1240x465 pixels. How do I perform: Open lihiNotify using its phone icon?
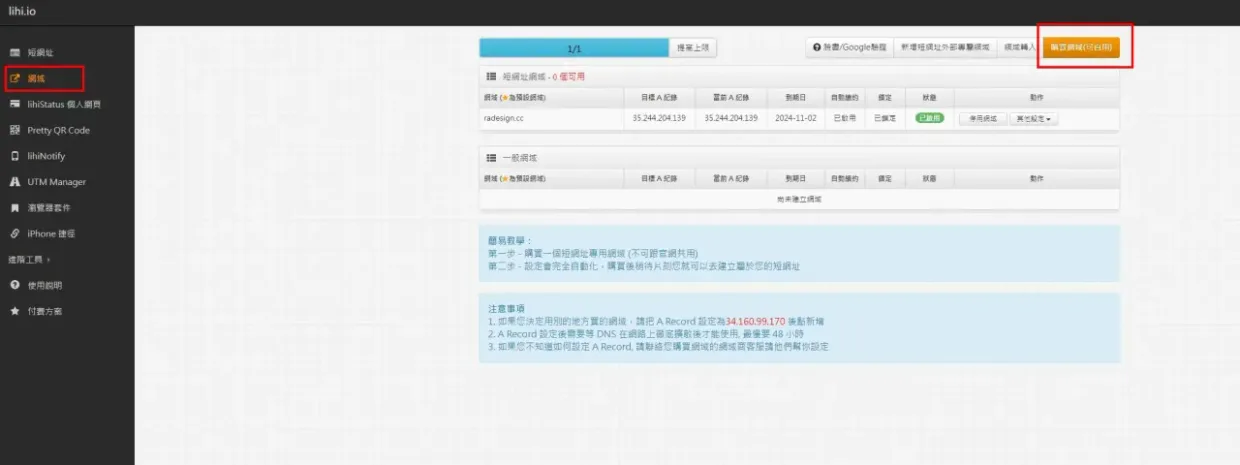click(x=14, y=156)
